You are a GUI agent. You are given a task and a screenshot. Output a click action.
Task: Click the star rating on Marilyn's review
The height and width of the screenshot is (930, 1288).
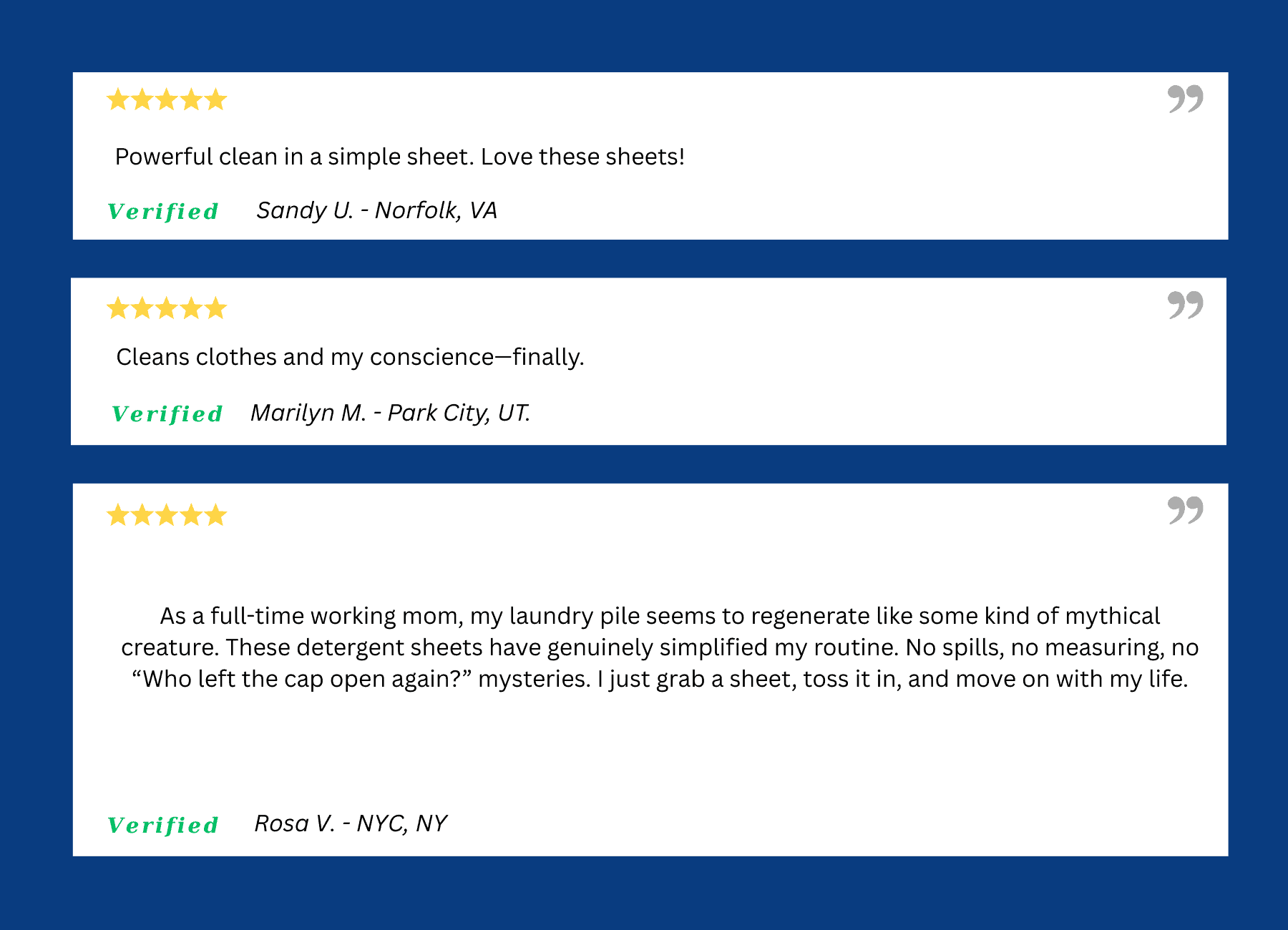166,308
